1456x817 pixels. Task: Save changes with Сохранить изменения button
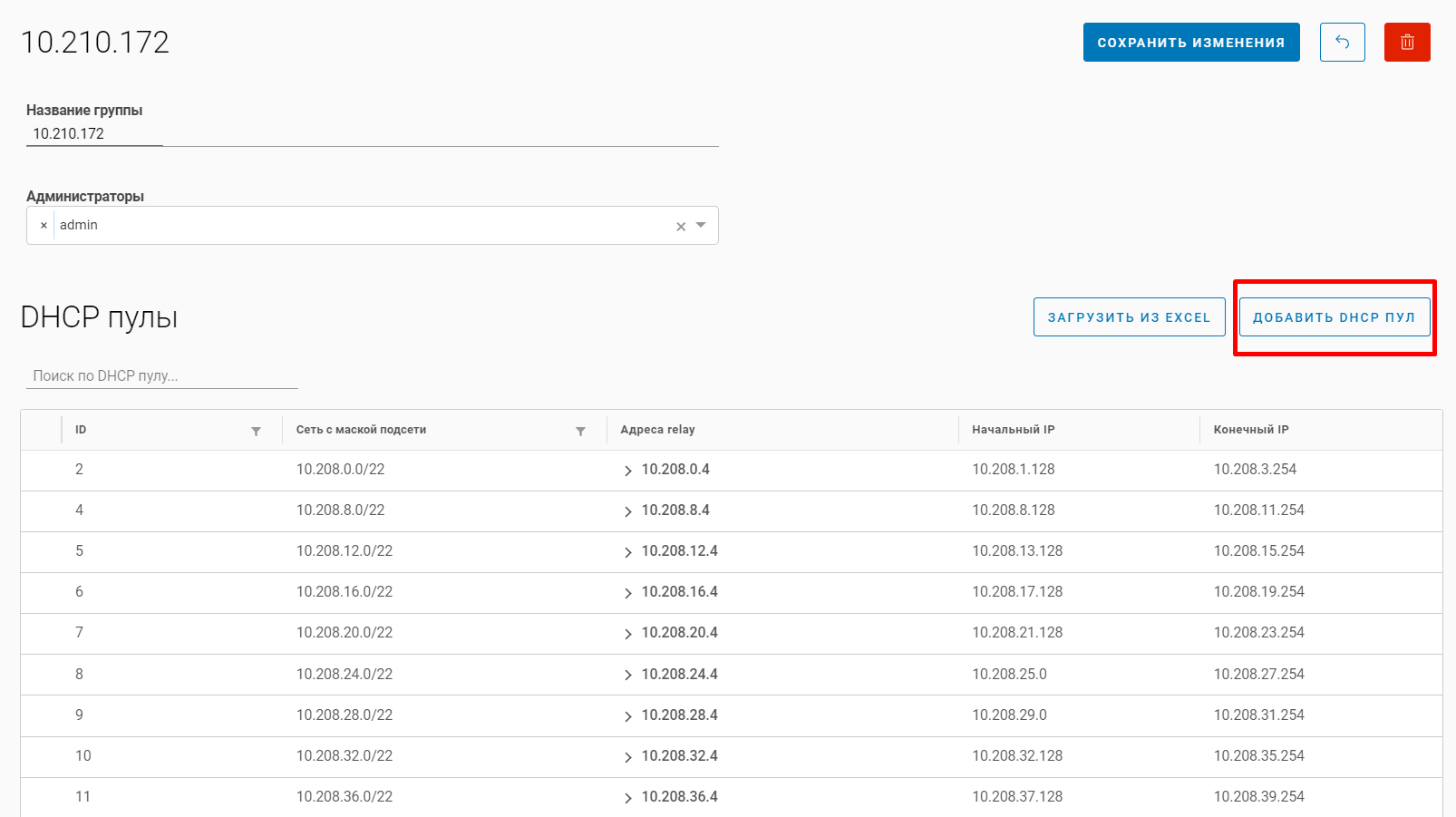point(1190,43)
